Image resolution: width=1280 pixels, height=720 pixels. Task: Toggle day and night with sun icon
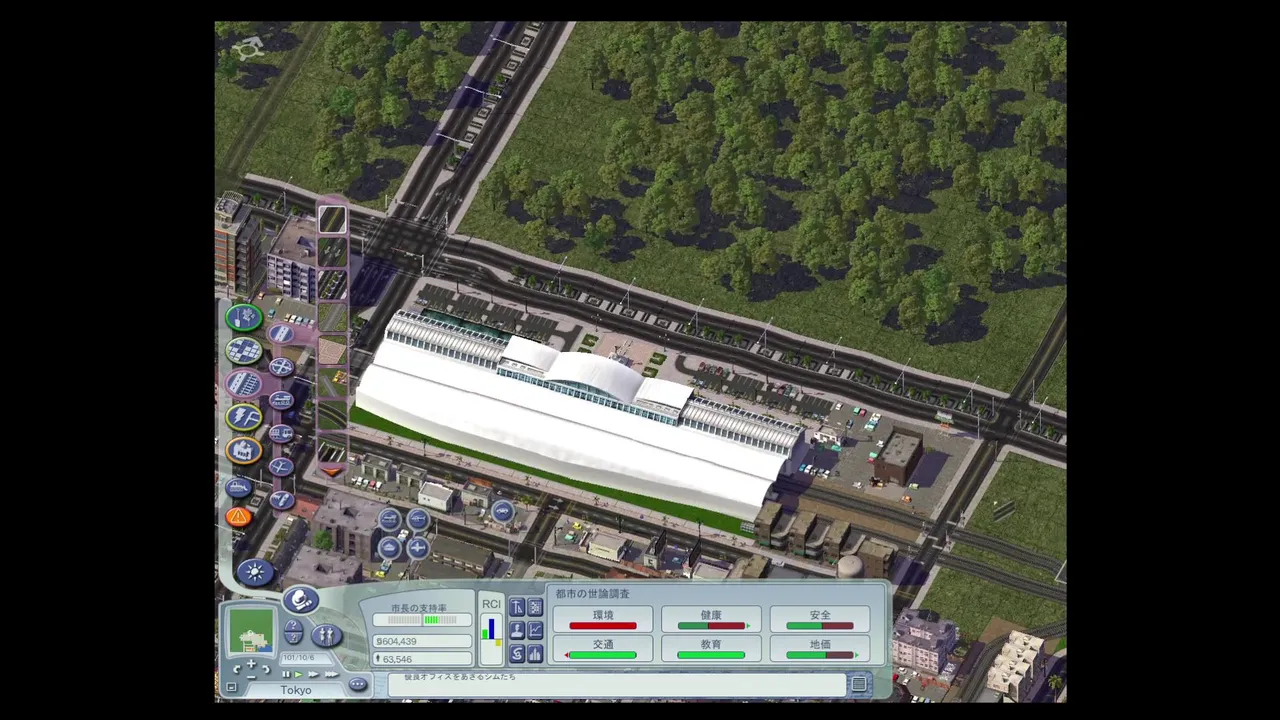click(254, 572)
